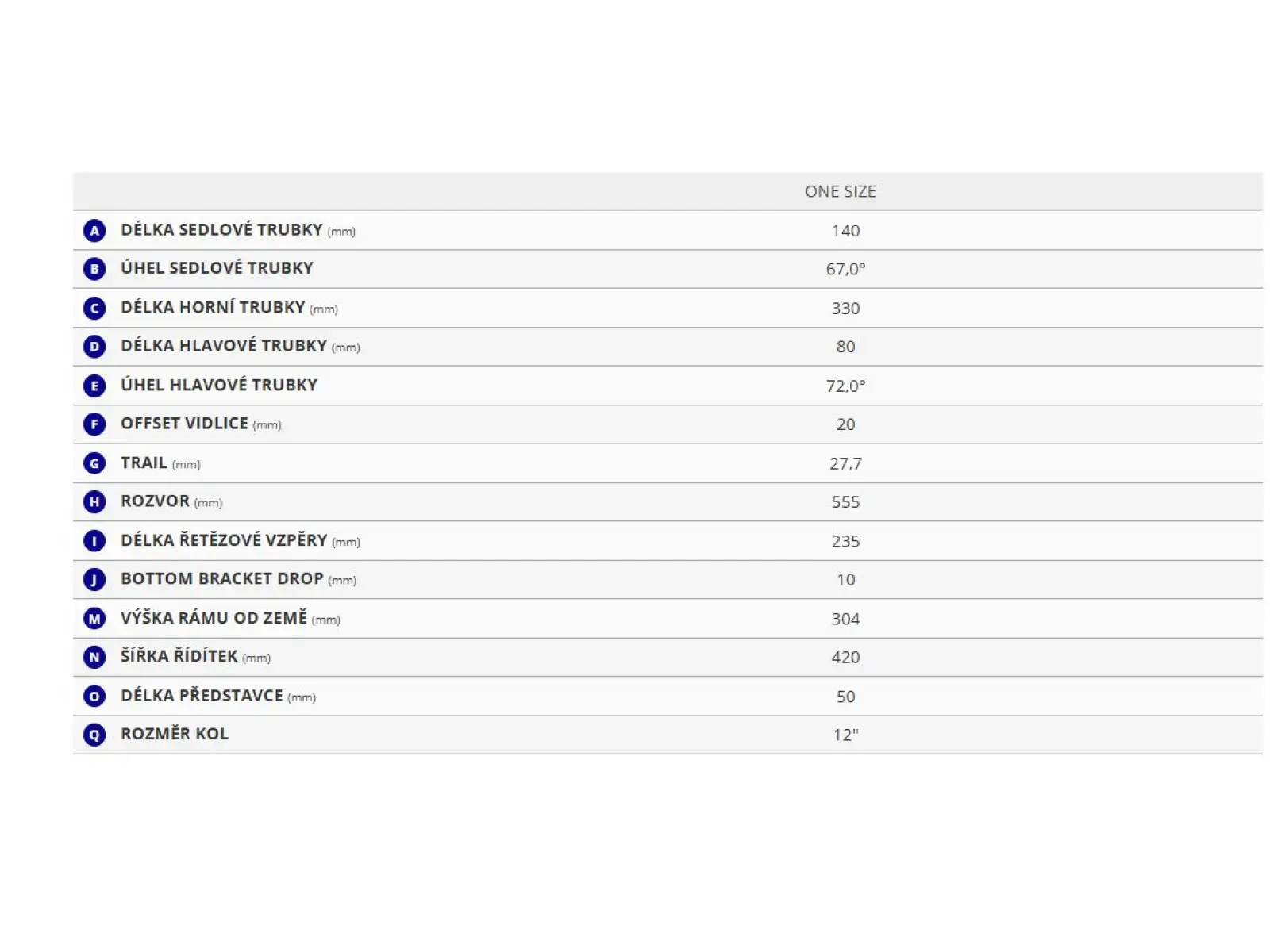Select the head tube angle value 72,0°
The height and width of the screenshot is (952, 1270).
pos(845,386)
